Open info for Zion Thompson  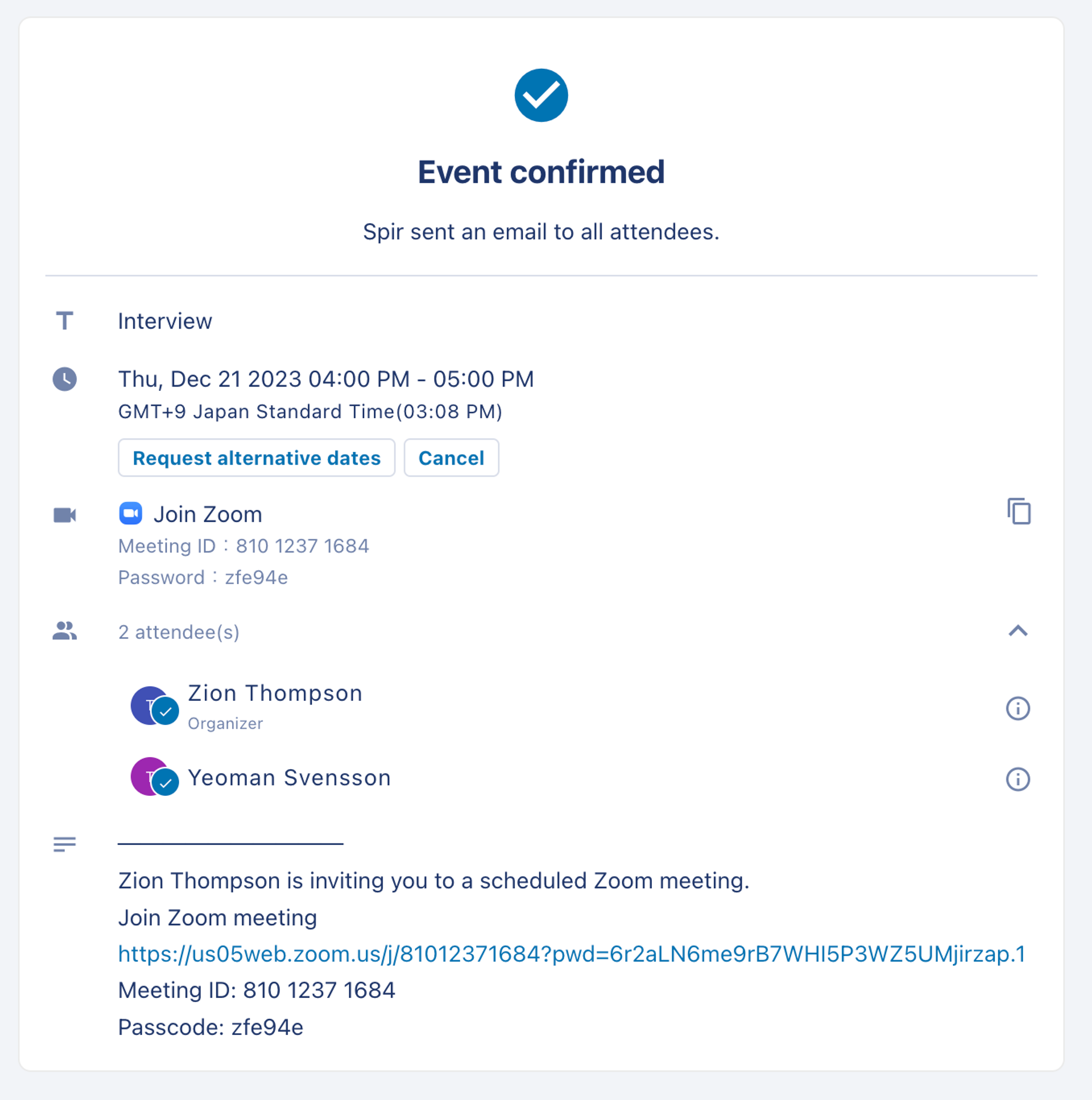(x=1017, y=708)
